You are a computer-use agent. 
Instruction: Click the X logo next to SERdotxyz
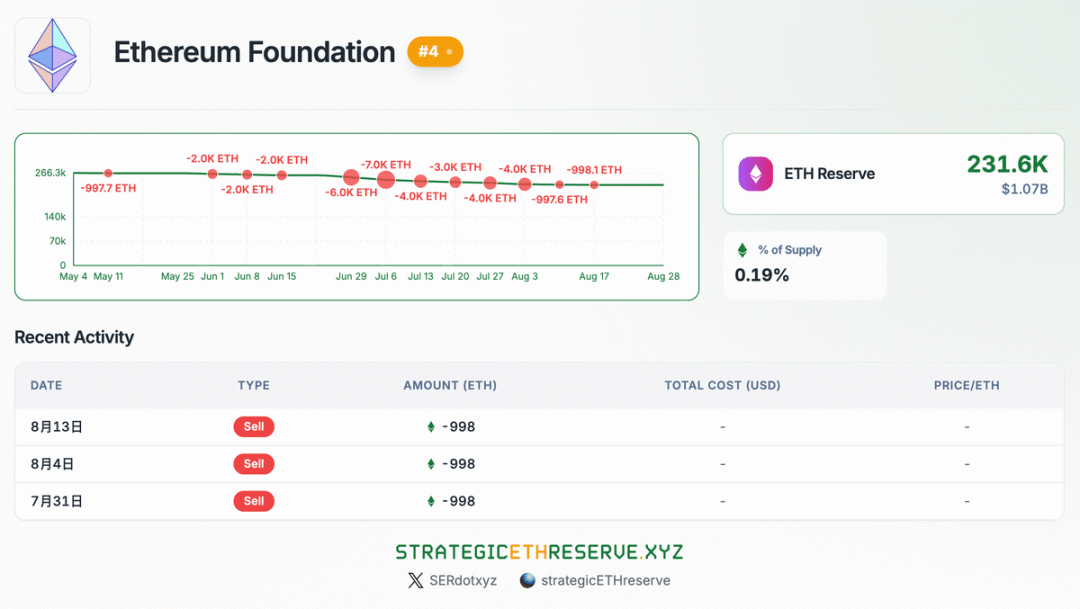(416, 580)
